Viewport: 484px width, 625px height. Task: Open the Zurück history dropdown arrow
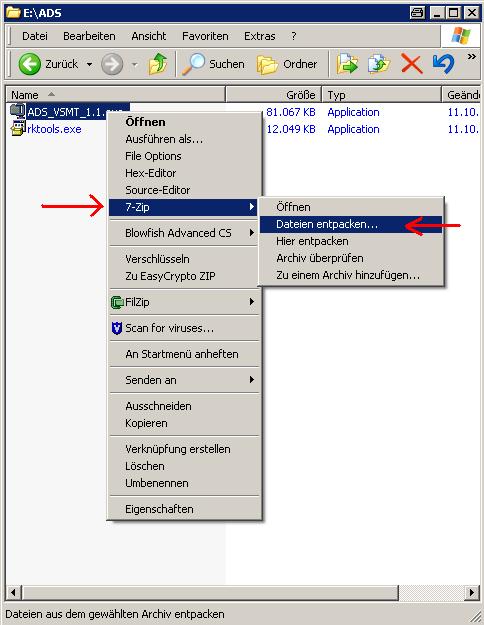90,64
